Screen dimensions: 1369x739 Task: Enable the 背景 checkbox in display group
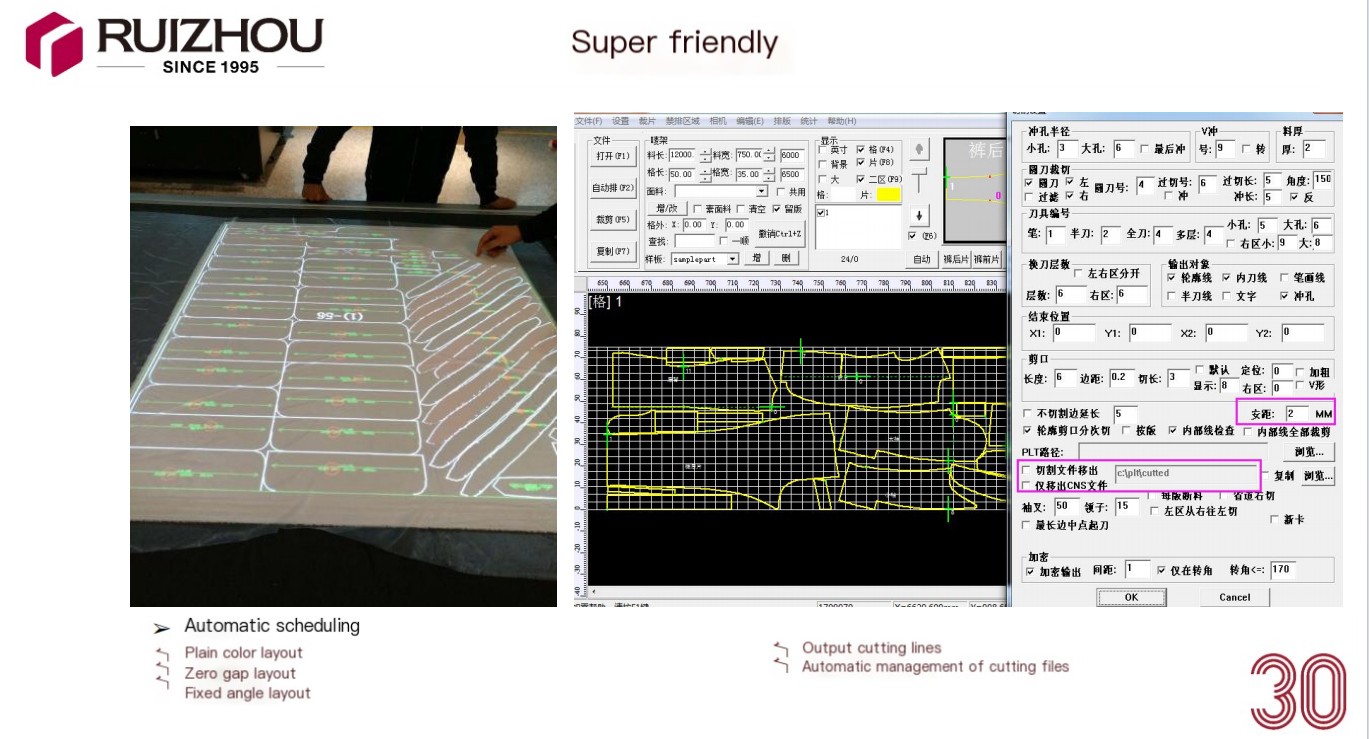(x=823, y=164)
